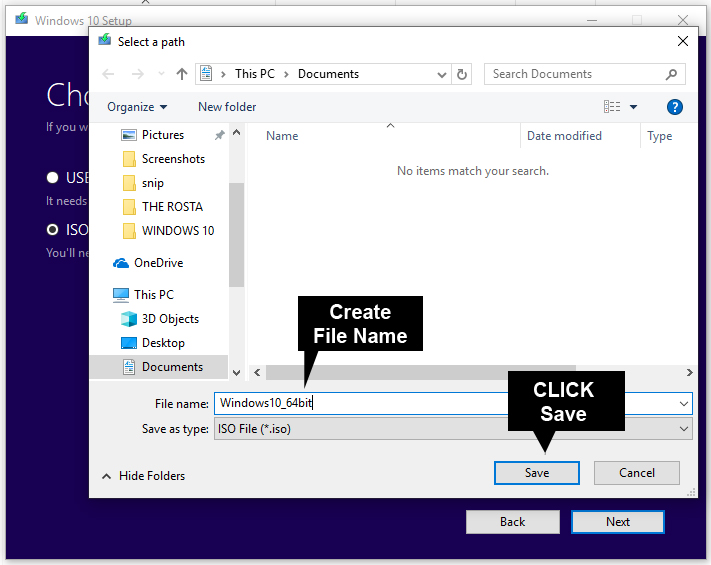Screen dimensions: 711x565
Task: Click the Back navigation arrow
Action: (108, 74)
